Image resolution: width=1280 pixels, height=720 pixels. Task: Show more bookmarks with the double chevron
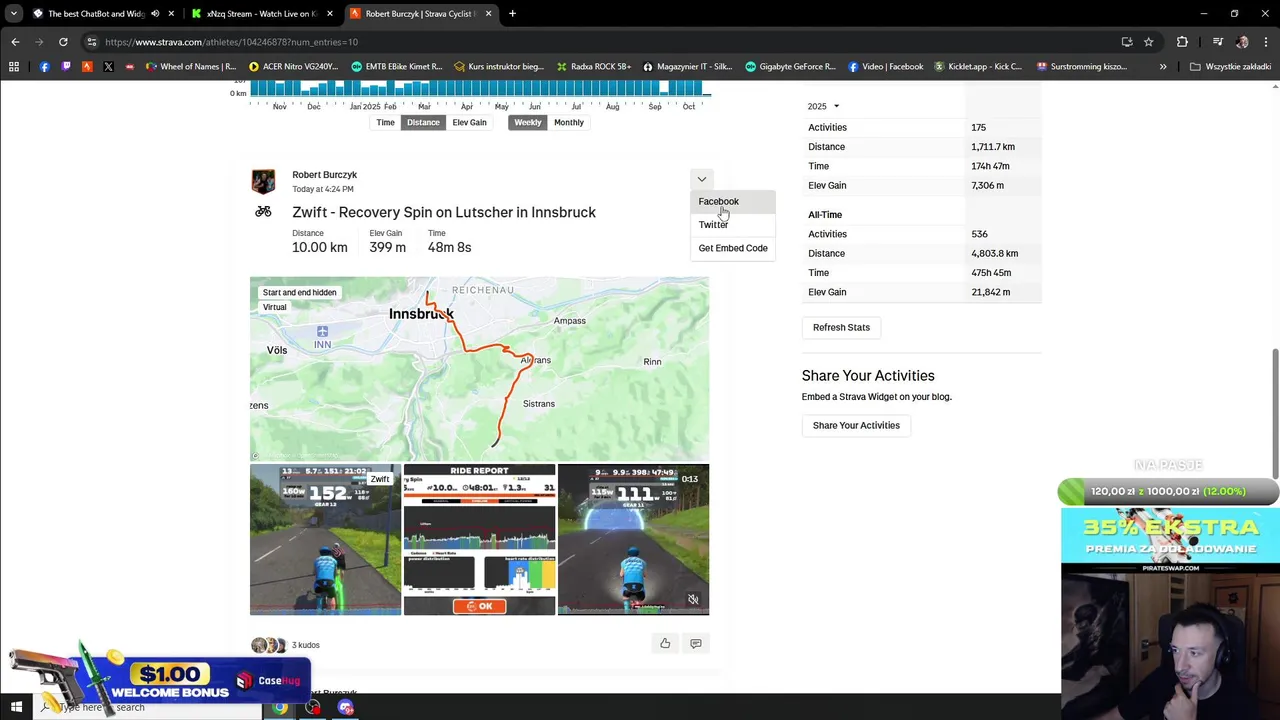[1162, 67]
